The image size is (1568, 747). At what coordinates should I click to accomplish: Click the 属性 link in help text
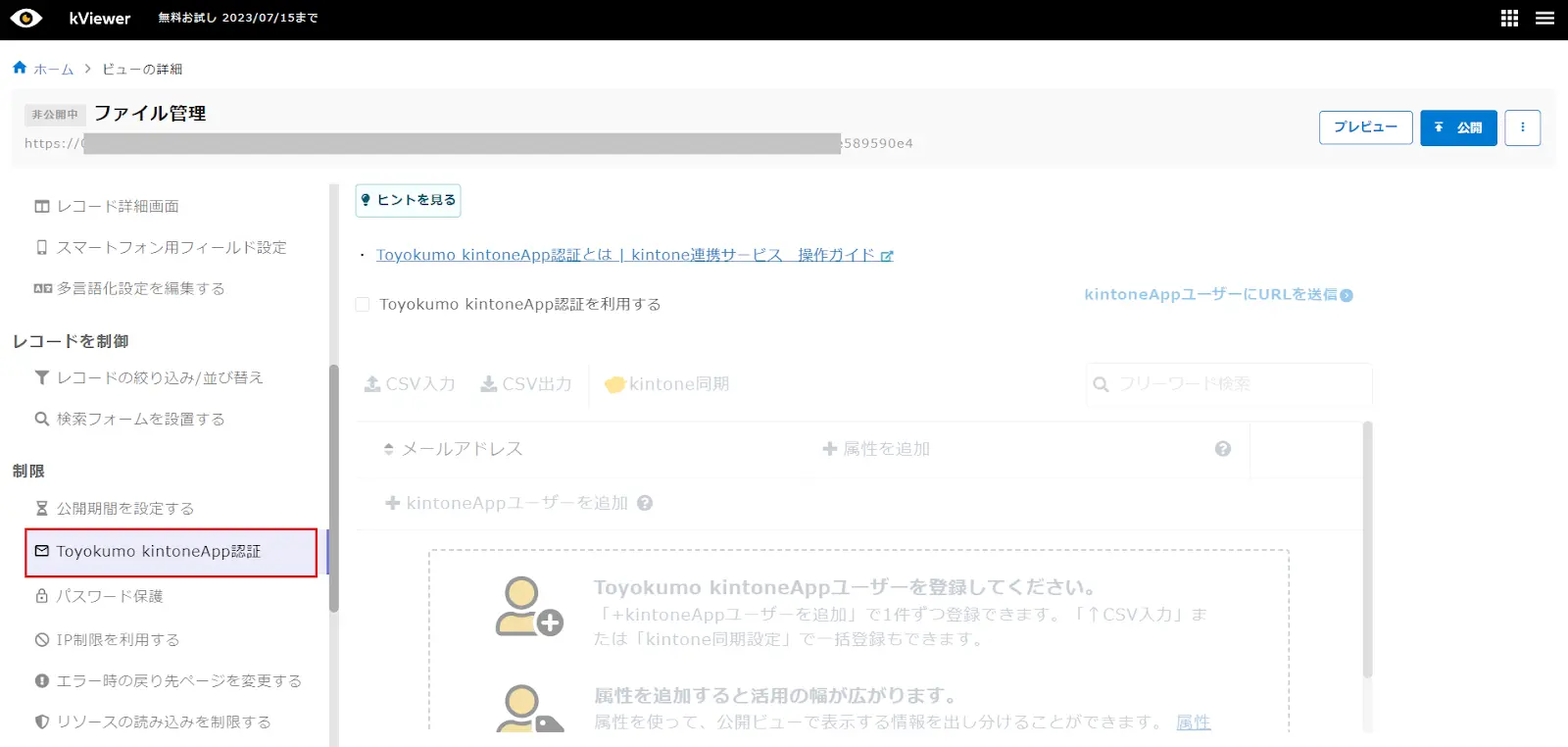coord(1193,722)
